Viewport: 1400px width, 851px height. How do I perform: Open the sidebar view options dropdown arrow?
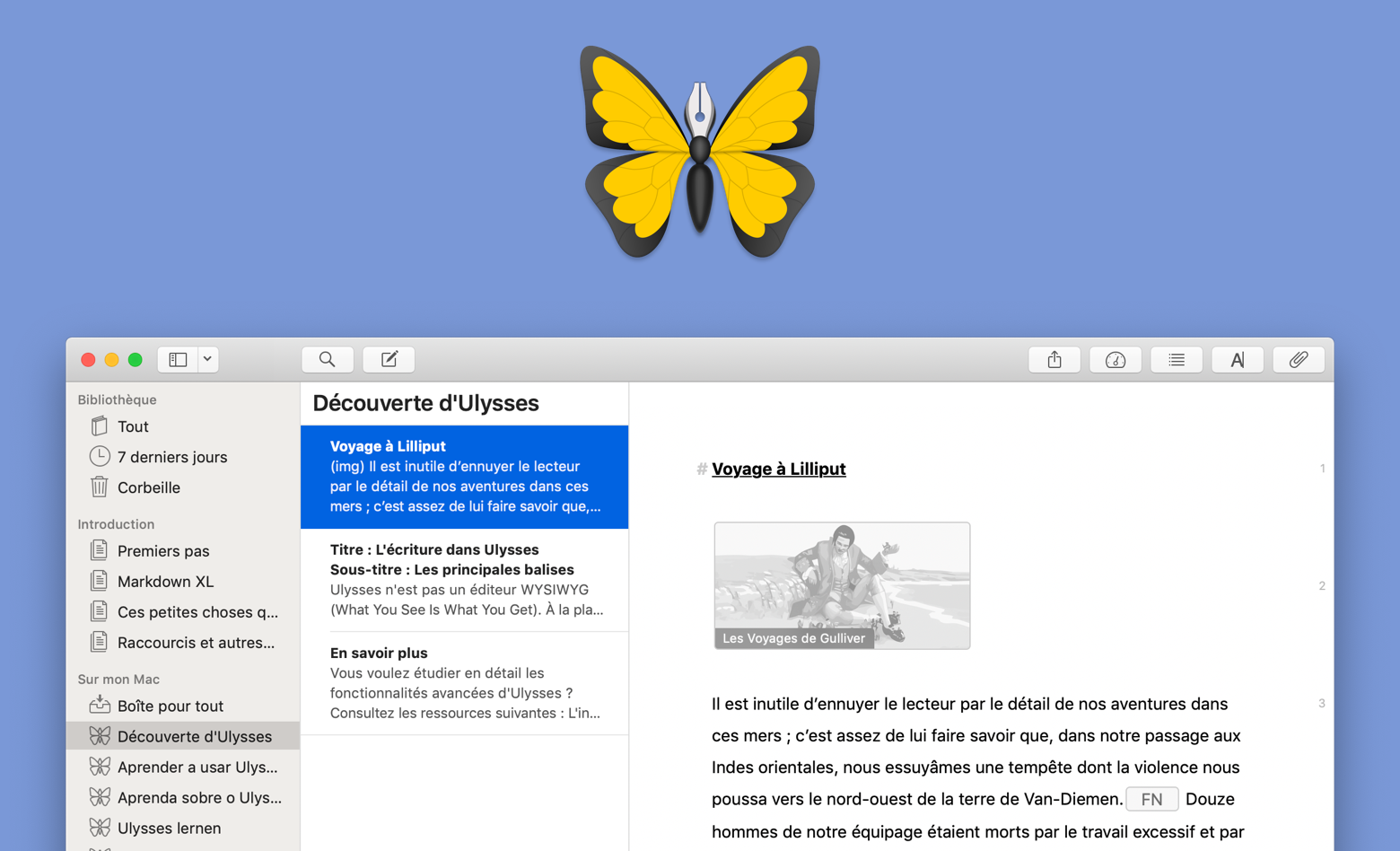pyautogui.click(x=207, y=360)
